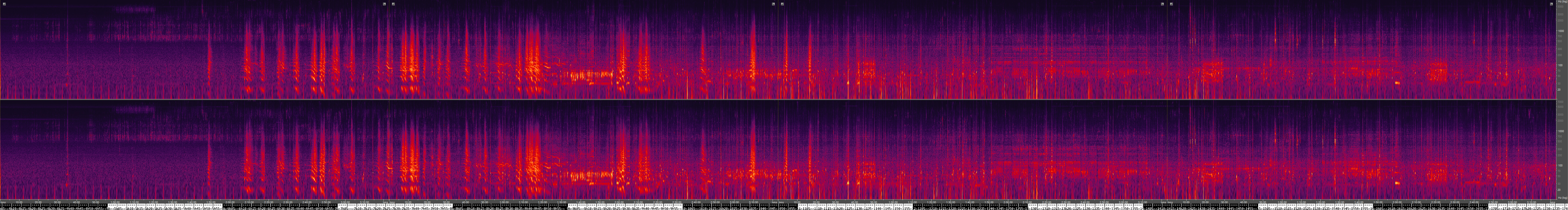Click the time ruler beneath the first clip
1568x210 pixels.
point(195,202)
